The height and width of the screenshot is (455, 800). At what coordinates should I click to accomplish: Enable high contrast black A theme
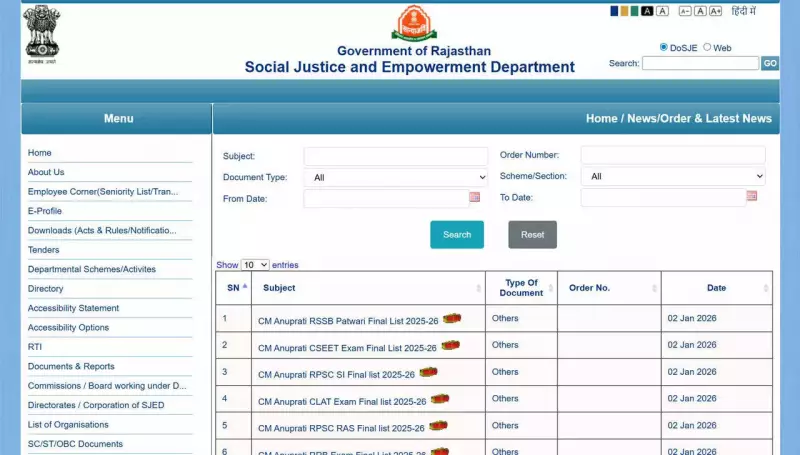[x=647, y=11]
